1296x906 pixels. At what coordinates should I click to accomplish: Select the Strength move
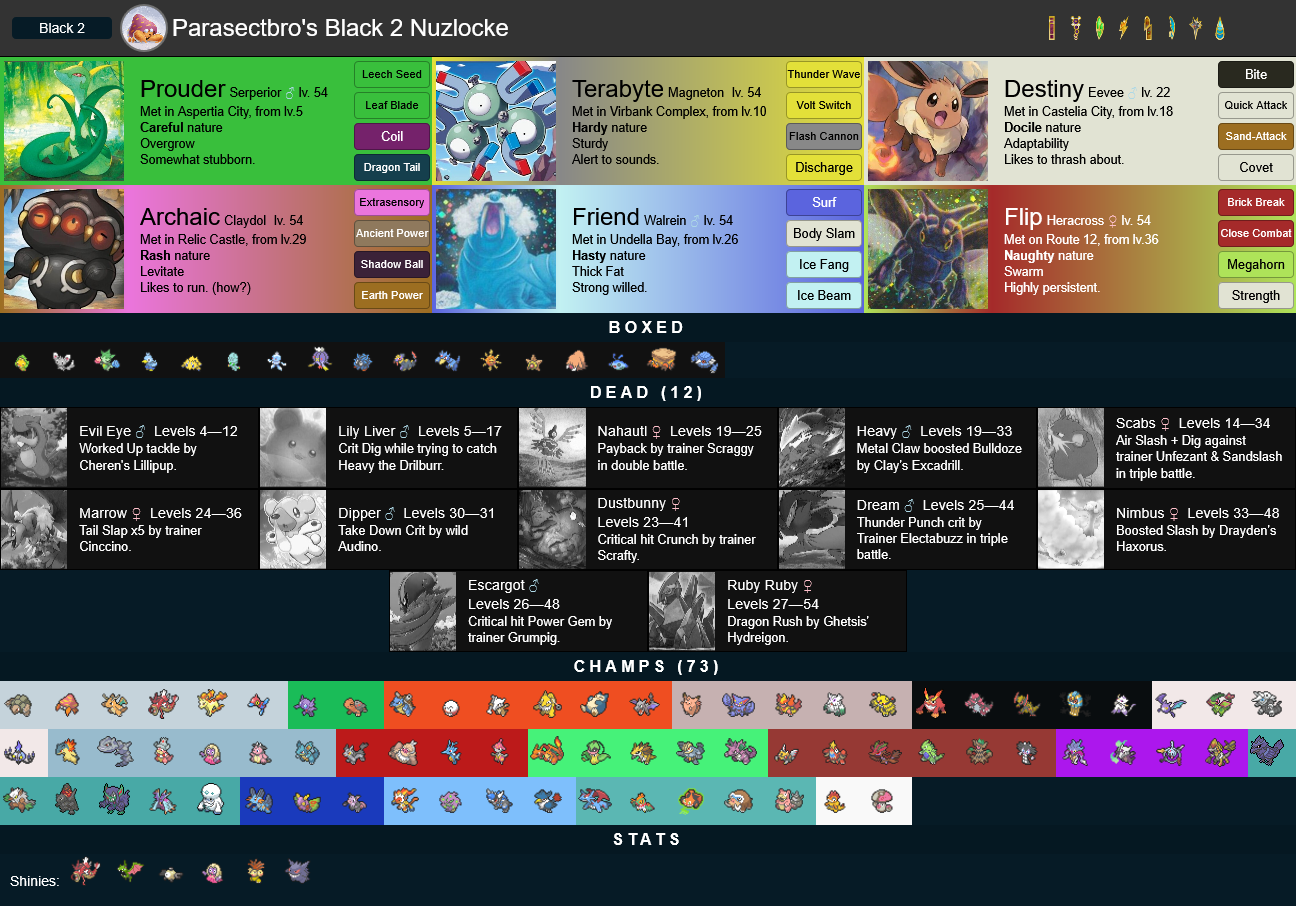(x=1256, y=295)
